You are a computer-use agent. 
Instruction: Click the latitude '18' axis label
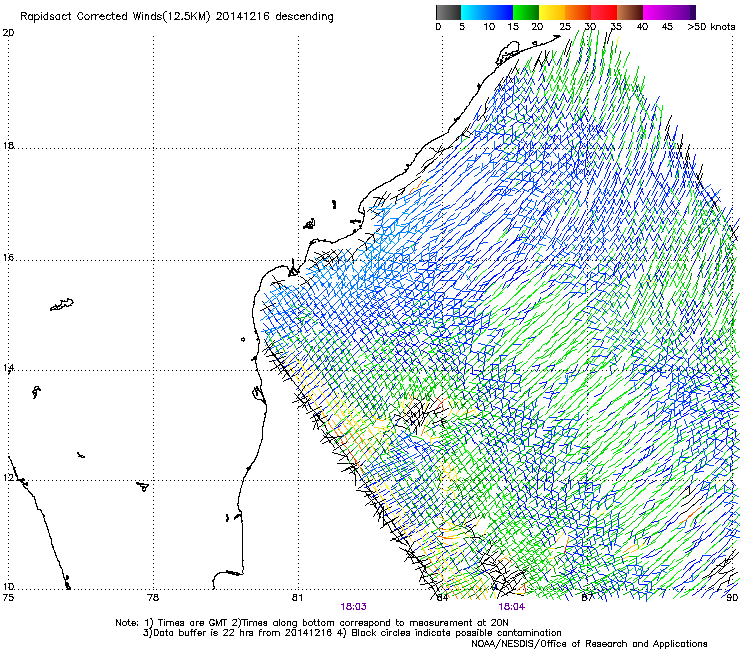8,145
